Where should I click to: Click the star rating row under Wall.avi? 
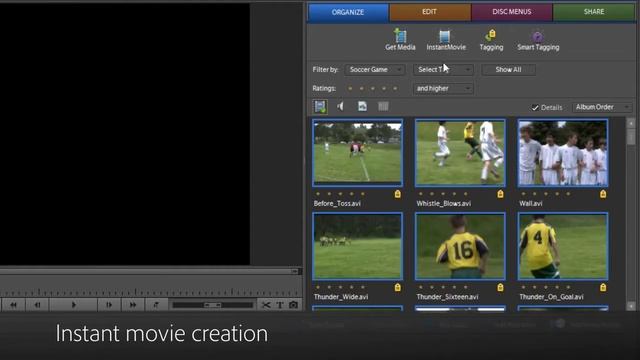[546, 194]
